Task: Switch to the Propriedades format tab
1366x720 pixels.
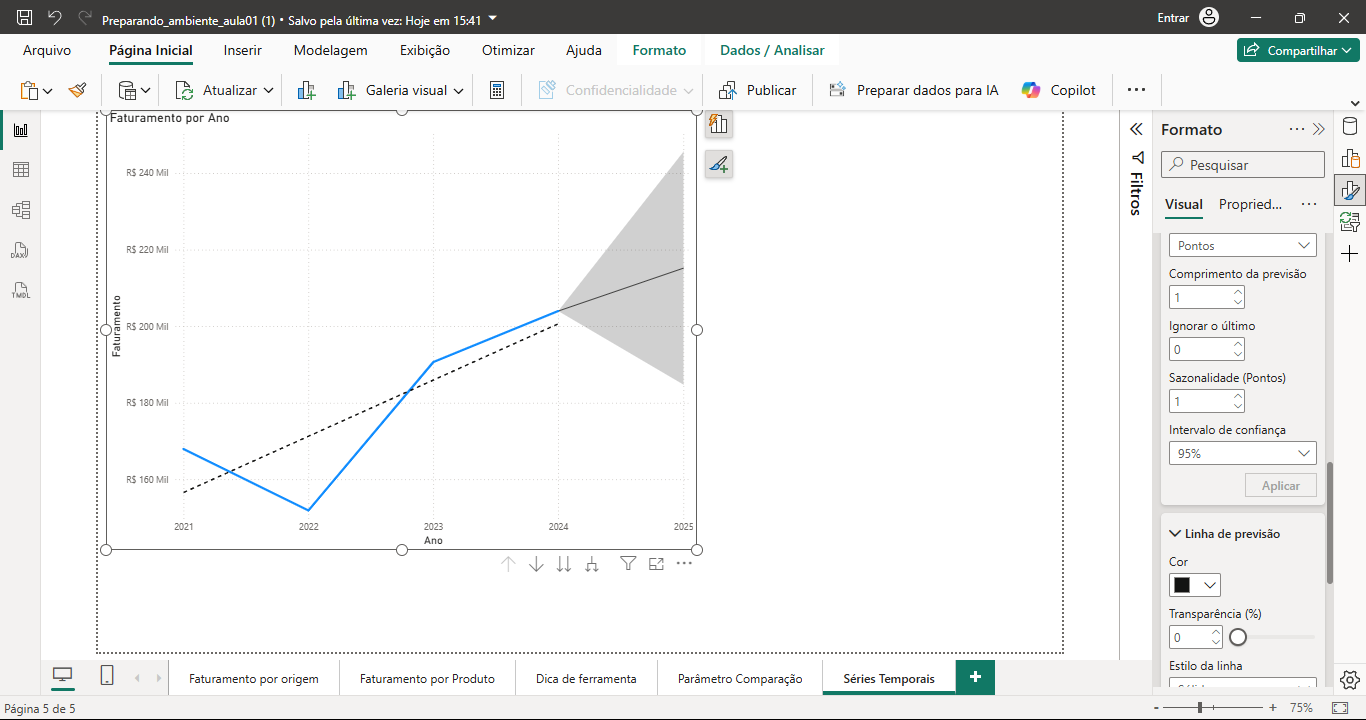Action: point(1250,204)
